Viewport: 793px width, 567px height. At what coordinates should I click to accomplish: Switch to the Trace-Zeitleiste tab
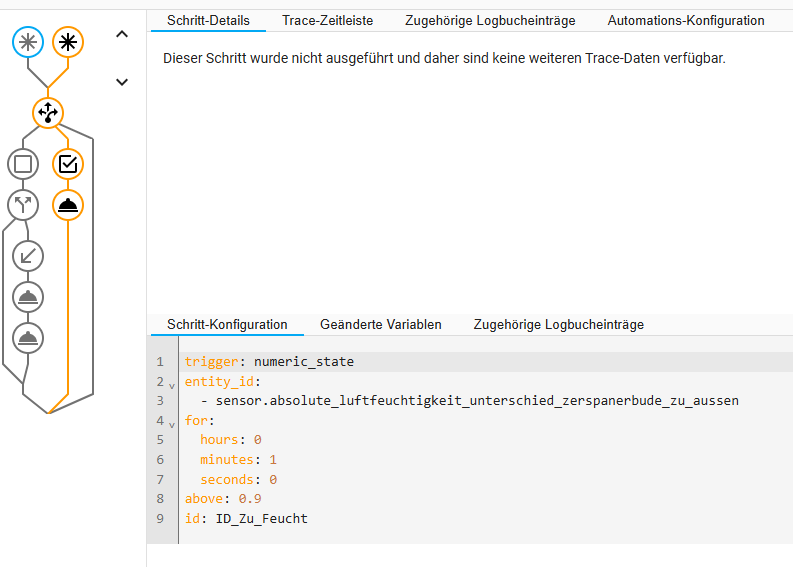click(327, 20)
